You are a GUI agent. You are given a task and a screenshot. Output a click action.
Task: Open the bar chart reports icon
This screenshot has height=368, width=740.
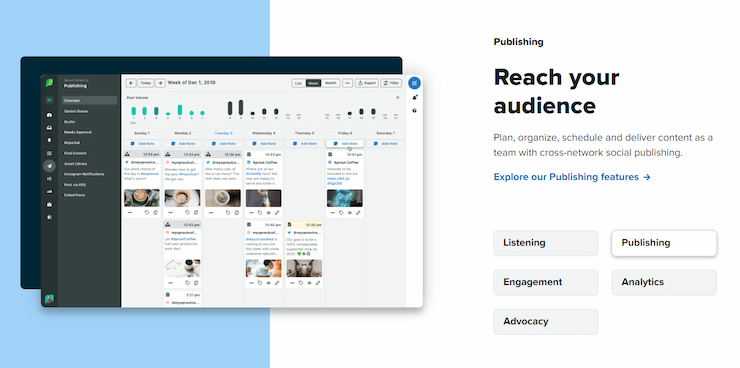click(49, 192)
